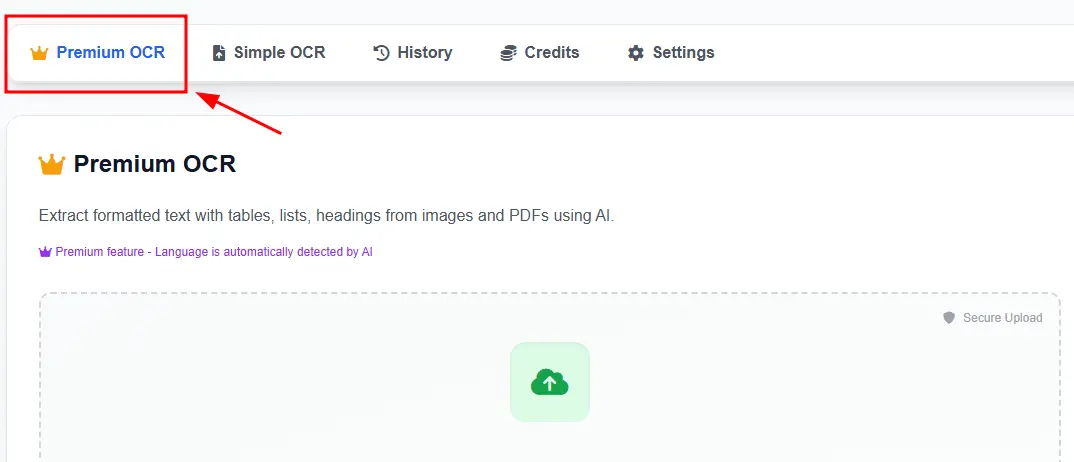Go to the Credits tab
The width and height of the screenshot is (1074, 462).
[551, 53]
